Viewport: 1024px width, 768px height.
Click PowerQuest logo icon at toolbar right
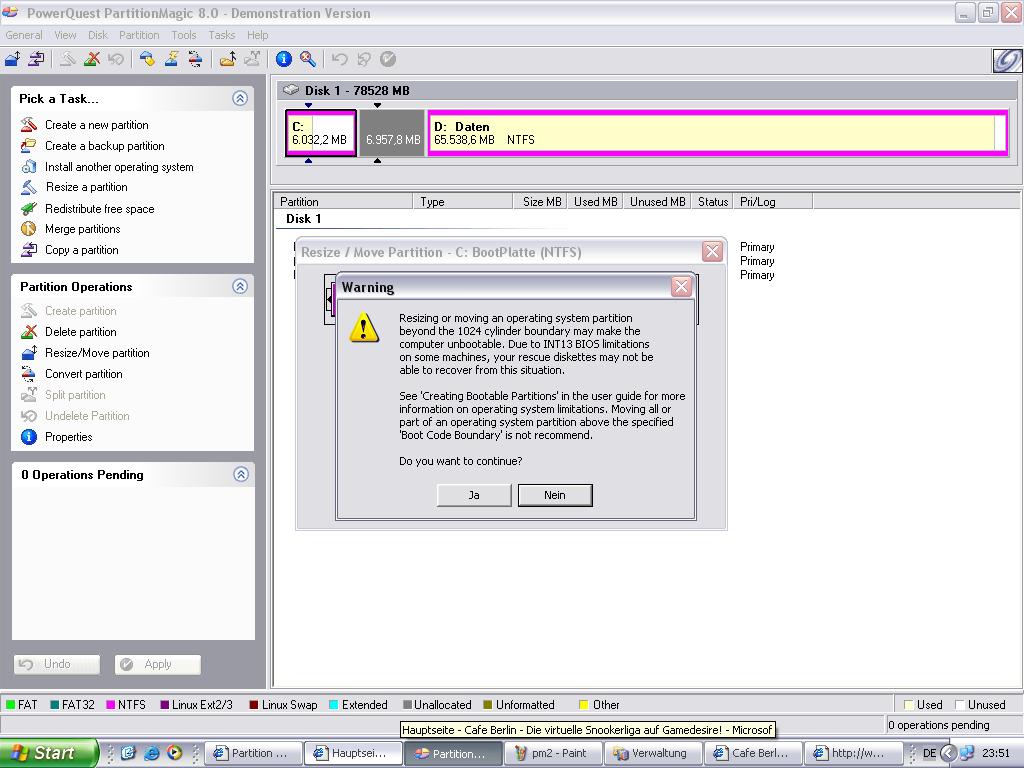point(1007,60)
